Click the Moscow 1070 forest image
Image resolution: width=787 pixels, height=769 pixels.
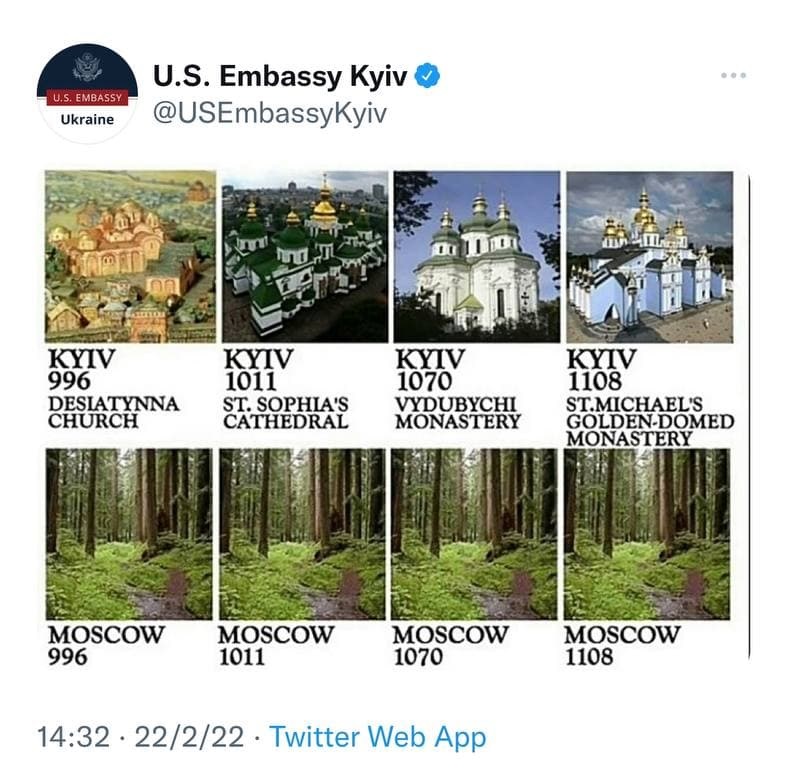pos(474,534)
